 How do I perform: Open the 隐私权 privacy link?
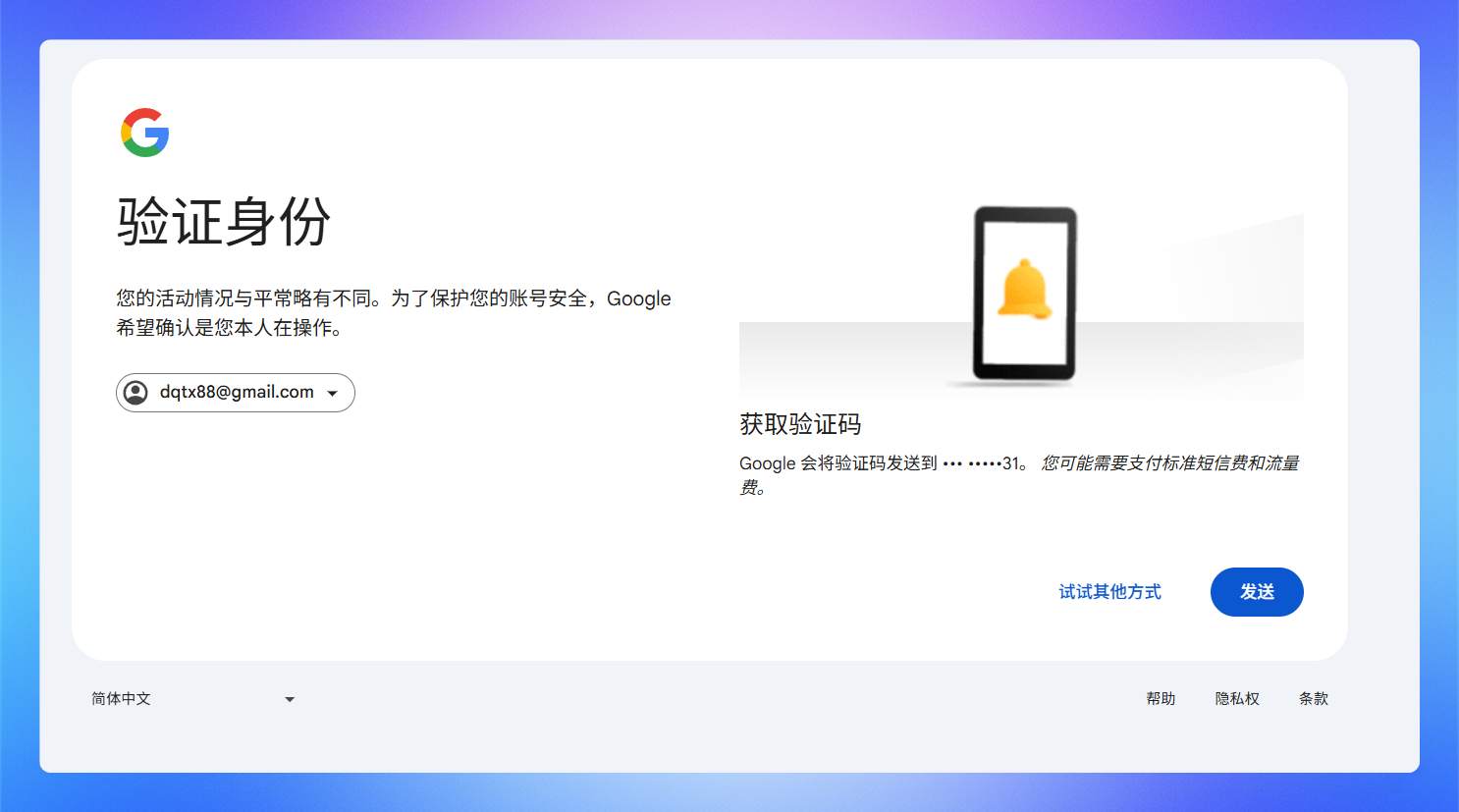[x=1237, y=699]
